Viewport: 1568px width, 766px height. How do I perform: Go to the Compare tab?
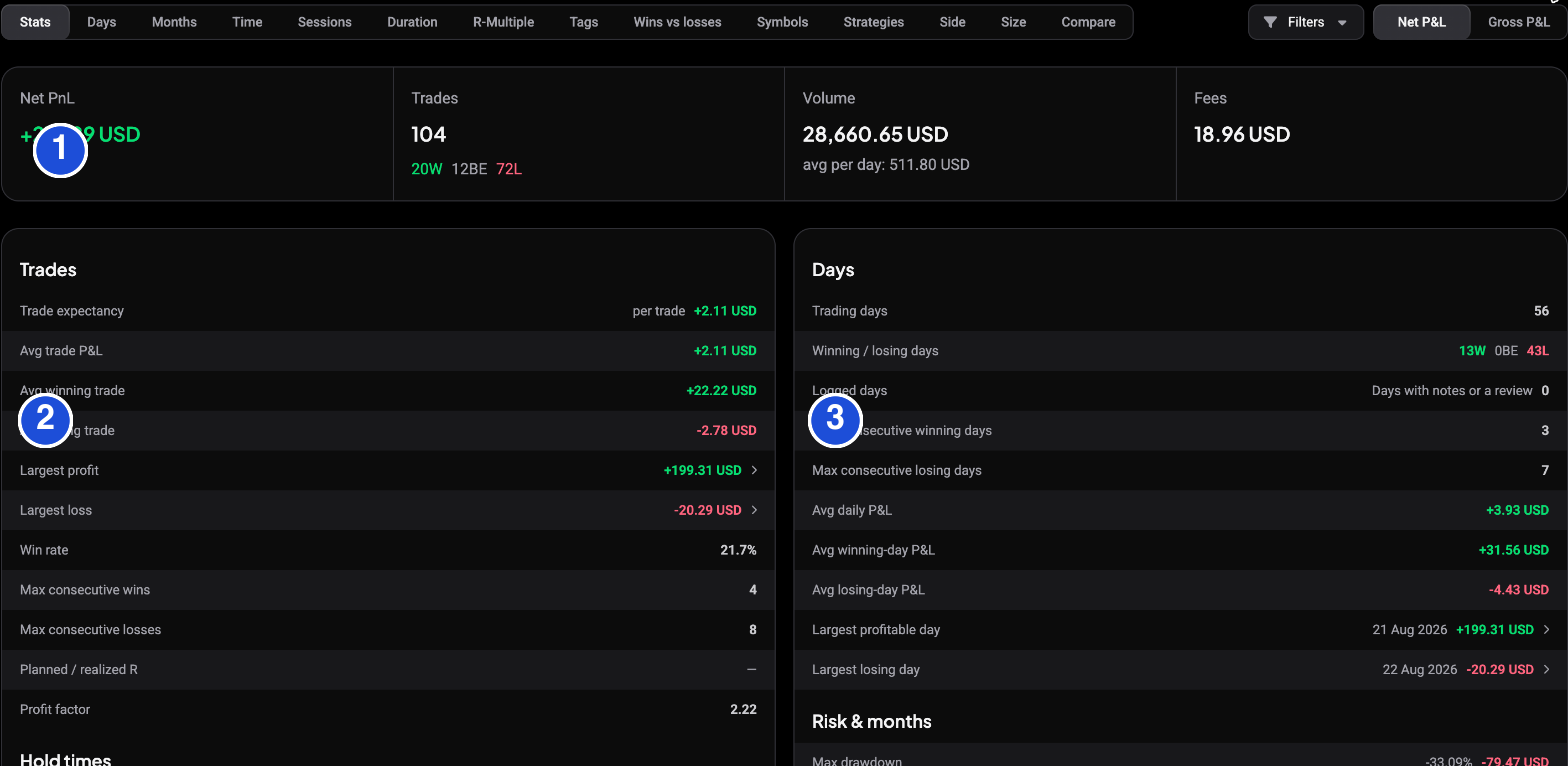[1088, 22]
